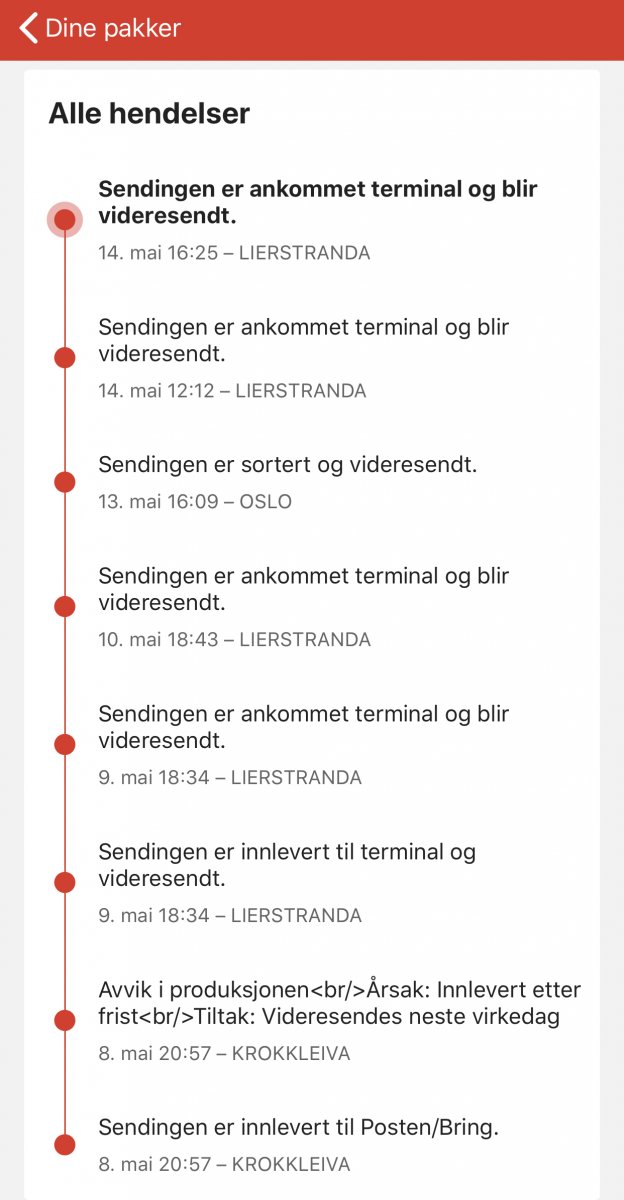
Task: Tap 'Avvik i produksjonen' event text
Action: [x=339, y=1003]
